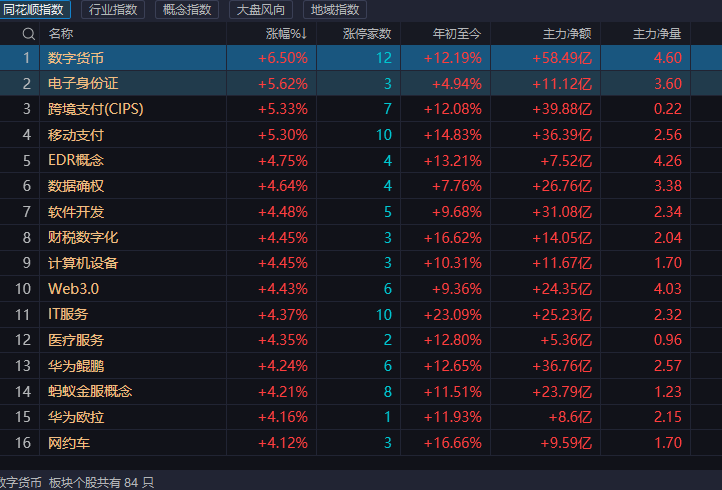This screenshot has width=722, height=490.
Task: Click the search magnifier icon
Action: coord(29,34)
